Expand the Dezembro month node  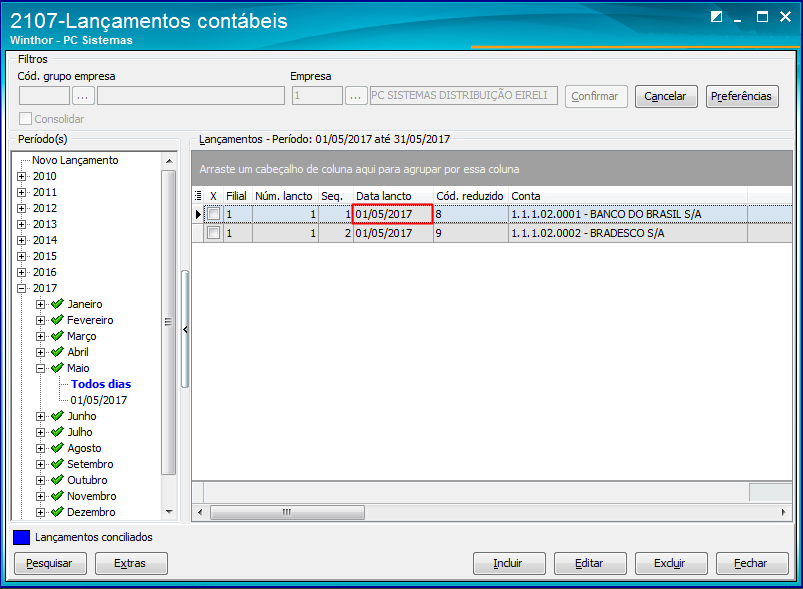[x=40, y=512]
